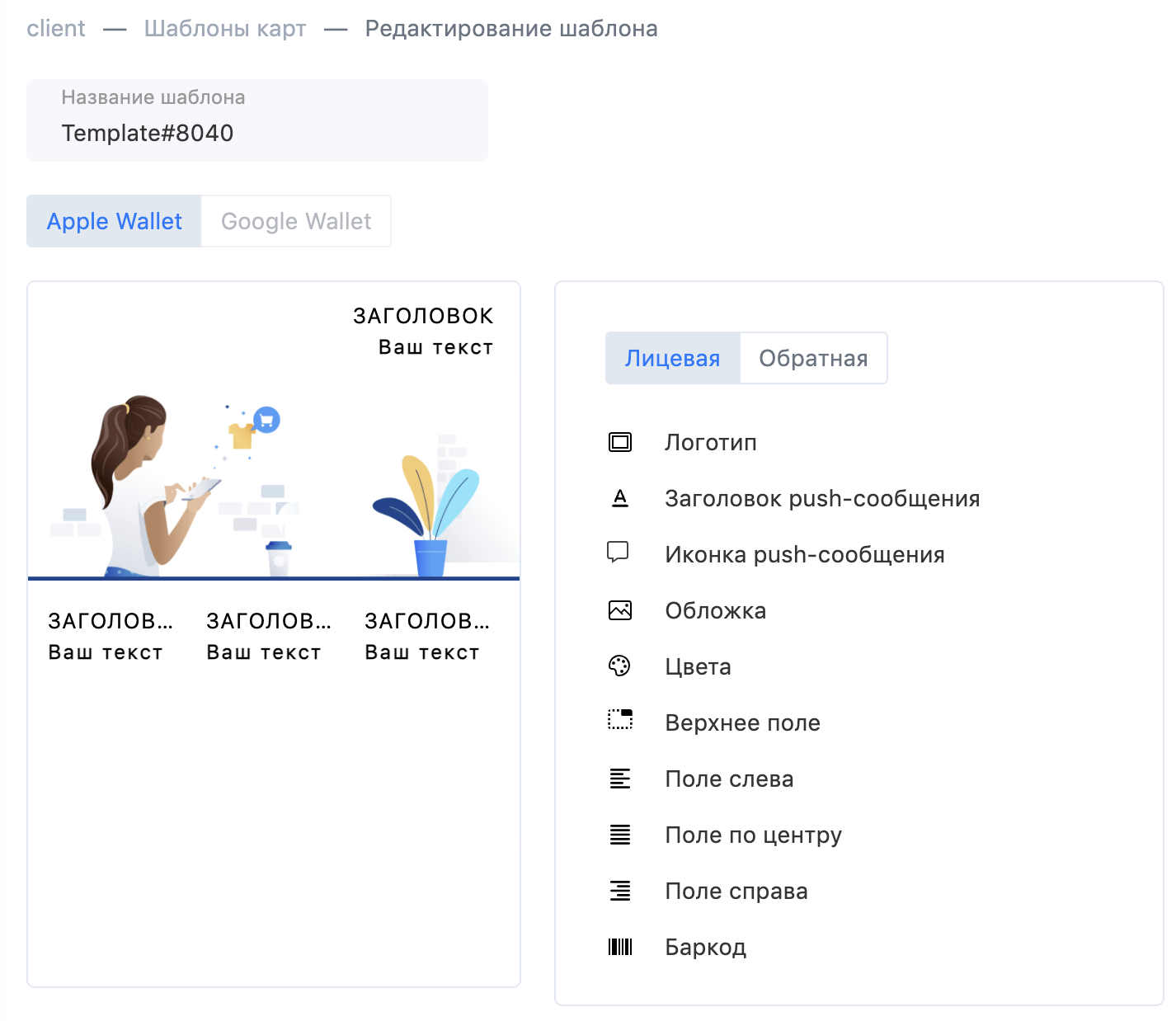Click the Обложка picture icon
Viewport: 1176px width, 1021px height.
[x=620, y=610]
